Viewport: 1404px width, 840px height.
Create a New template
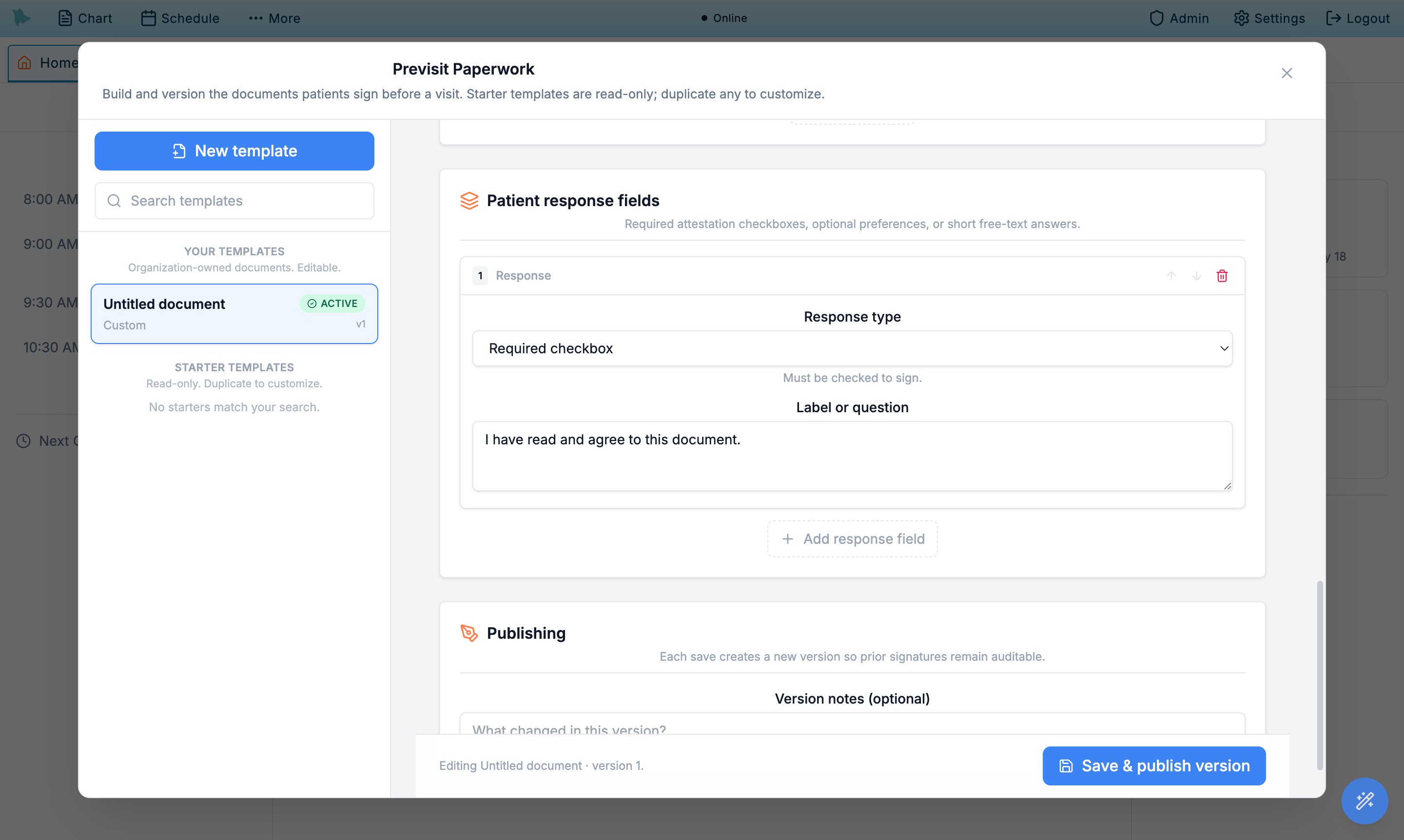tap(234, 151)
